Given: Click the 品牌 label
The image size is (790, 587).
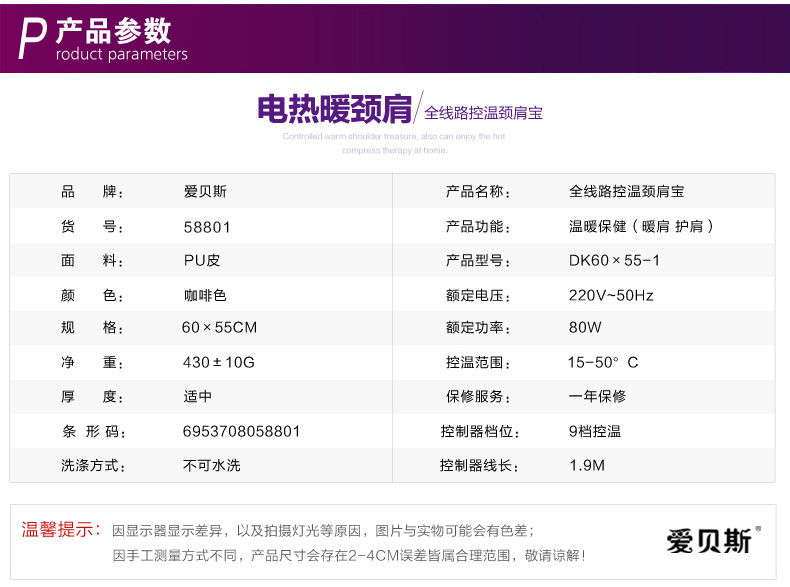Looking at the screenshot, I should [x=92, y=191].
